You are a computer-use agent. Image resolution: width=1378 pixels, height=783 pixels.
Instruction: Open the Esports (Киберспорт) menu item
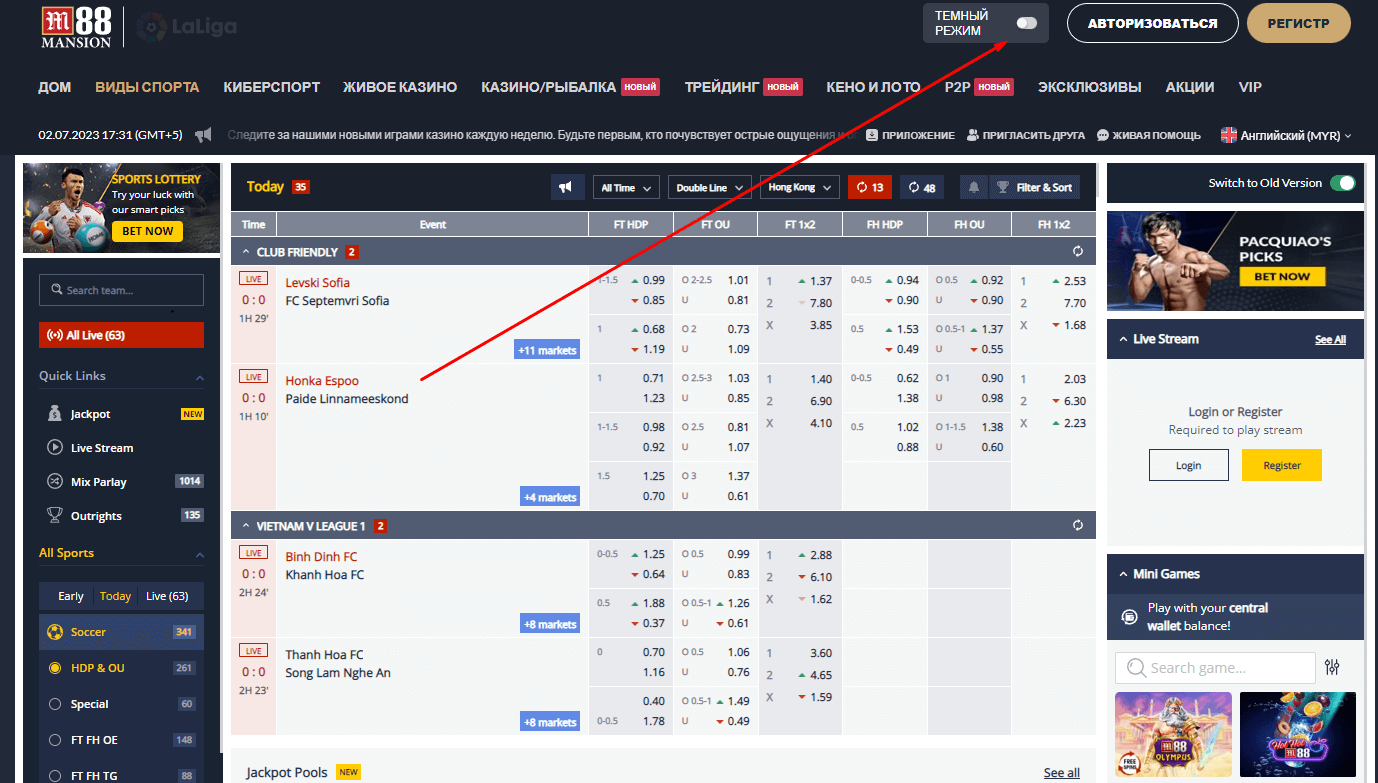[272, 87]
